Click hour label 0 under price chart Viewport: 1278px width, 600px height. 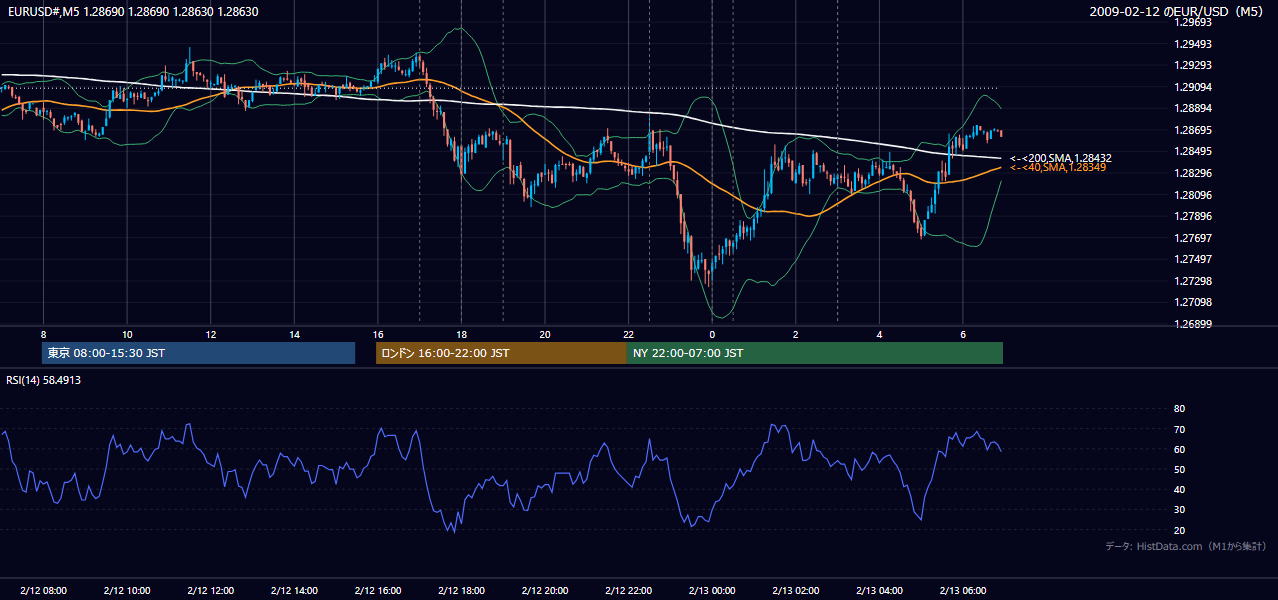coord(712,334)
